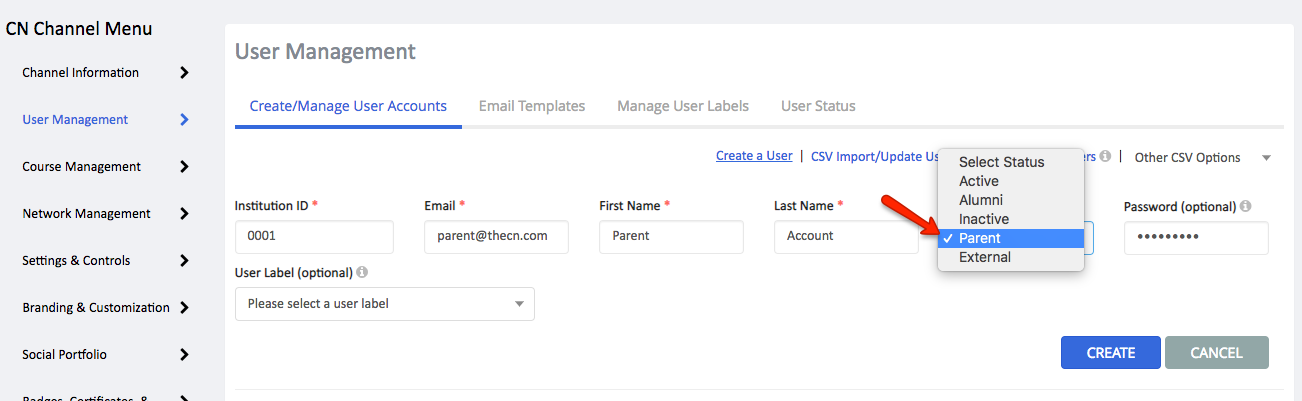Click info icon beside User Label (optional)
The image size is (1302, 401).
pos(362,272)
